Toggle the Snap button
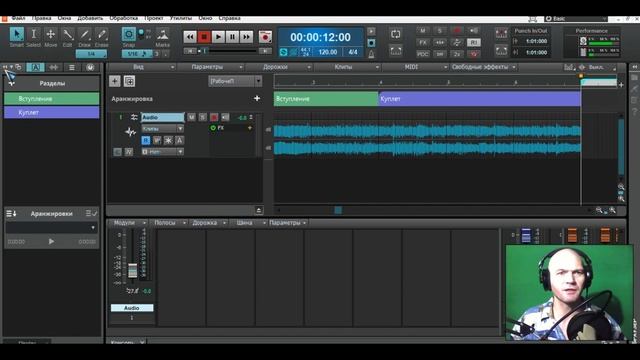 click(129, 35)
